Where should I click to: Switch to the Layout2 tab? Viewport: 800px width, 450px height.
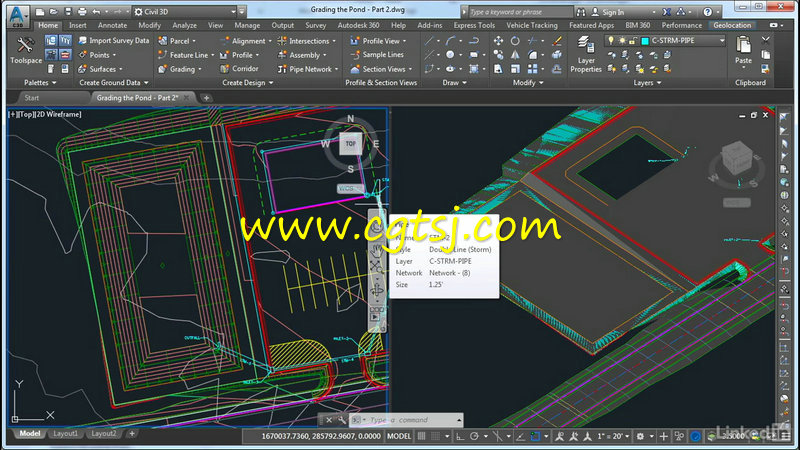pyautogui.click(x=104, y=433)
